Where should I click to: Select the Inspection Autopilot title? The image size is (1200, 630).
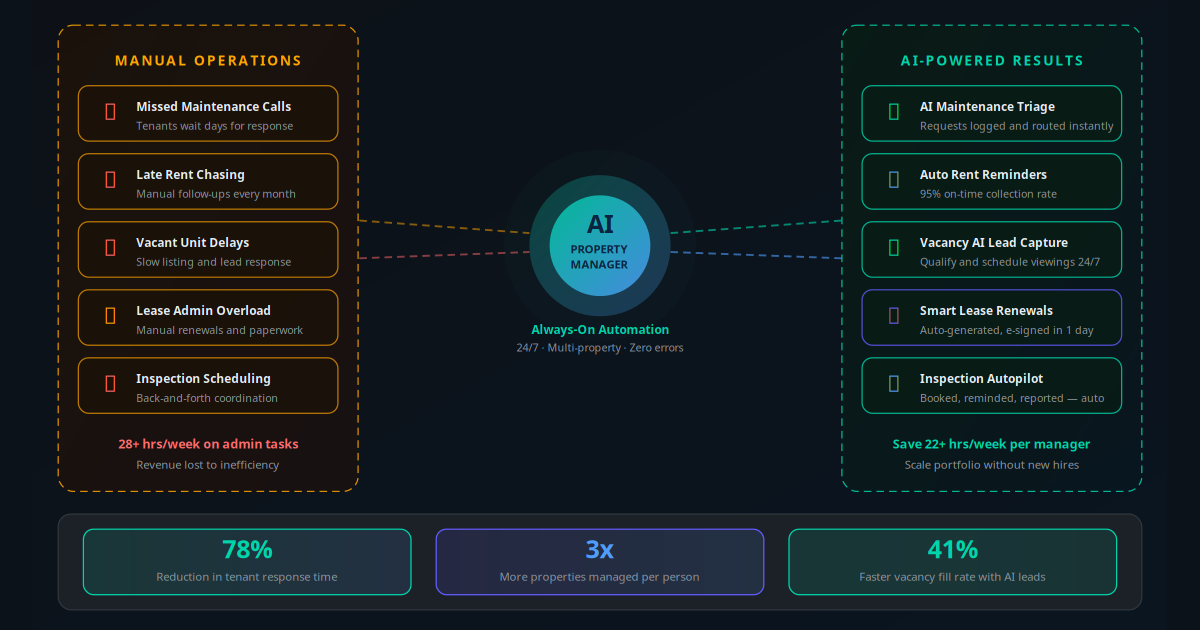point(981,378)
